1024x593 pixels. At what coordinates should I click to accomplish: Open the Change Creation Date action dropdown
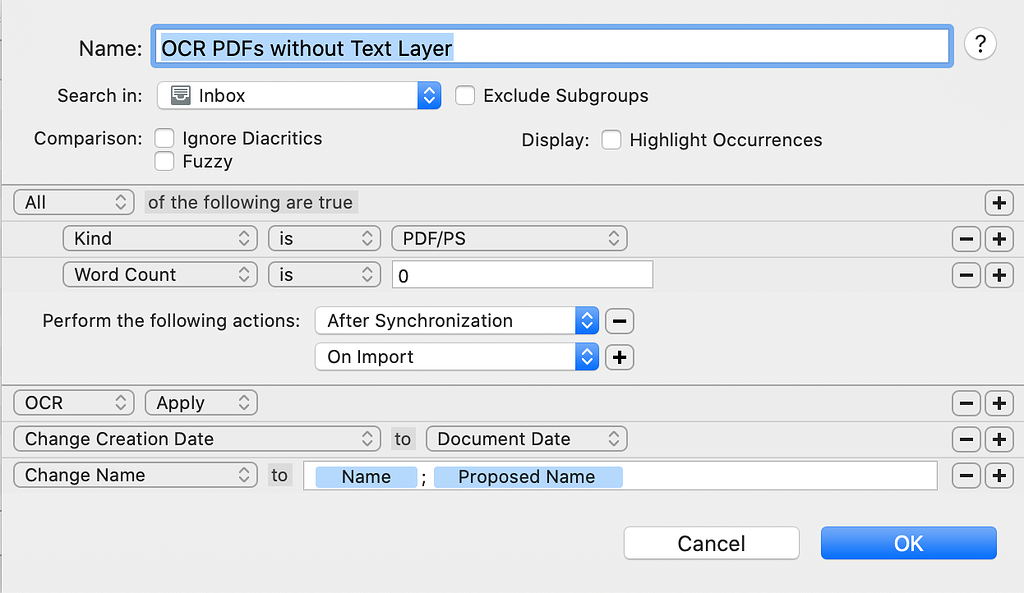click(x=197, y=438)
